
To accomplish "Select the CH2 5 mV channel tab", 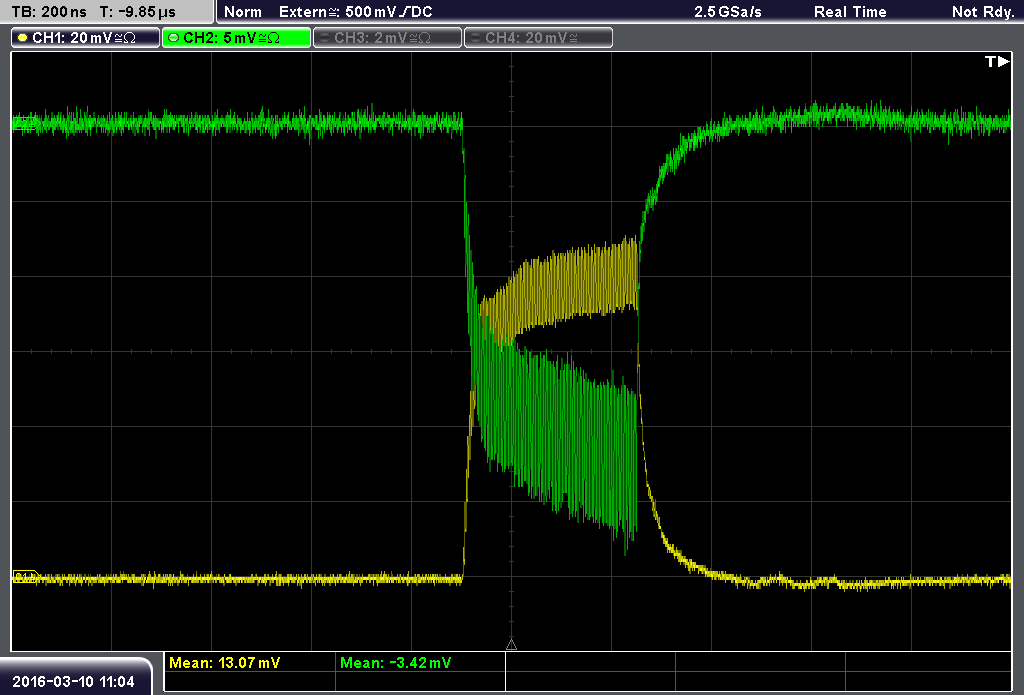I will point(236,38).
